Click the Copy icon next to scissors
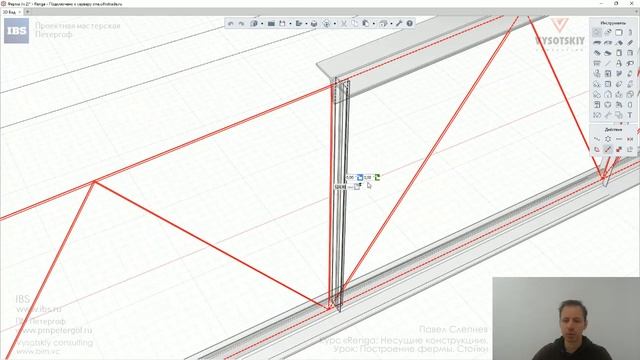This screenshot has height=360, width=640. 354,24
